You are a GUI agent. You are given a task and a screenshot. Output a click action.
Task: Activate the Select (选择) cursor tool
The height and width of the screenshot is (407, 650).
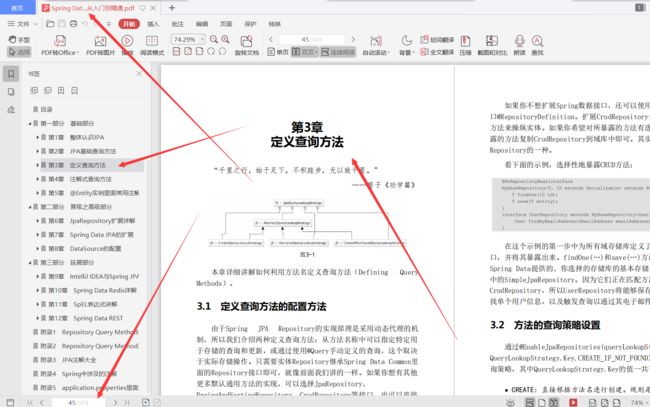(19, 52)
